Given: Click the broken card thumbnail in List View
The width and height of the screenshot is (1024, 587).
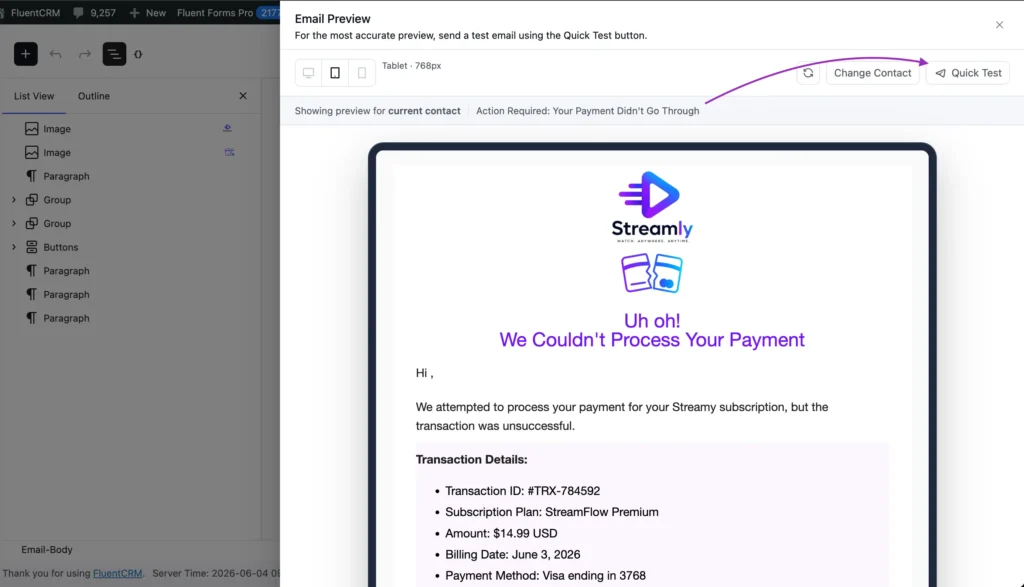Looking at the screenshot, I should tap(229, 152).
